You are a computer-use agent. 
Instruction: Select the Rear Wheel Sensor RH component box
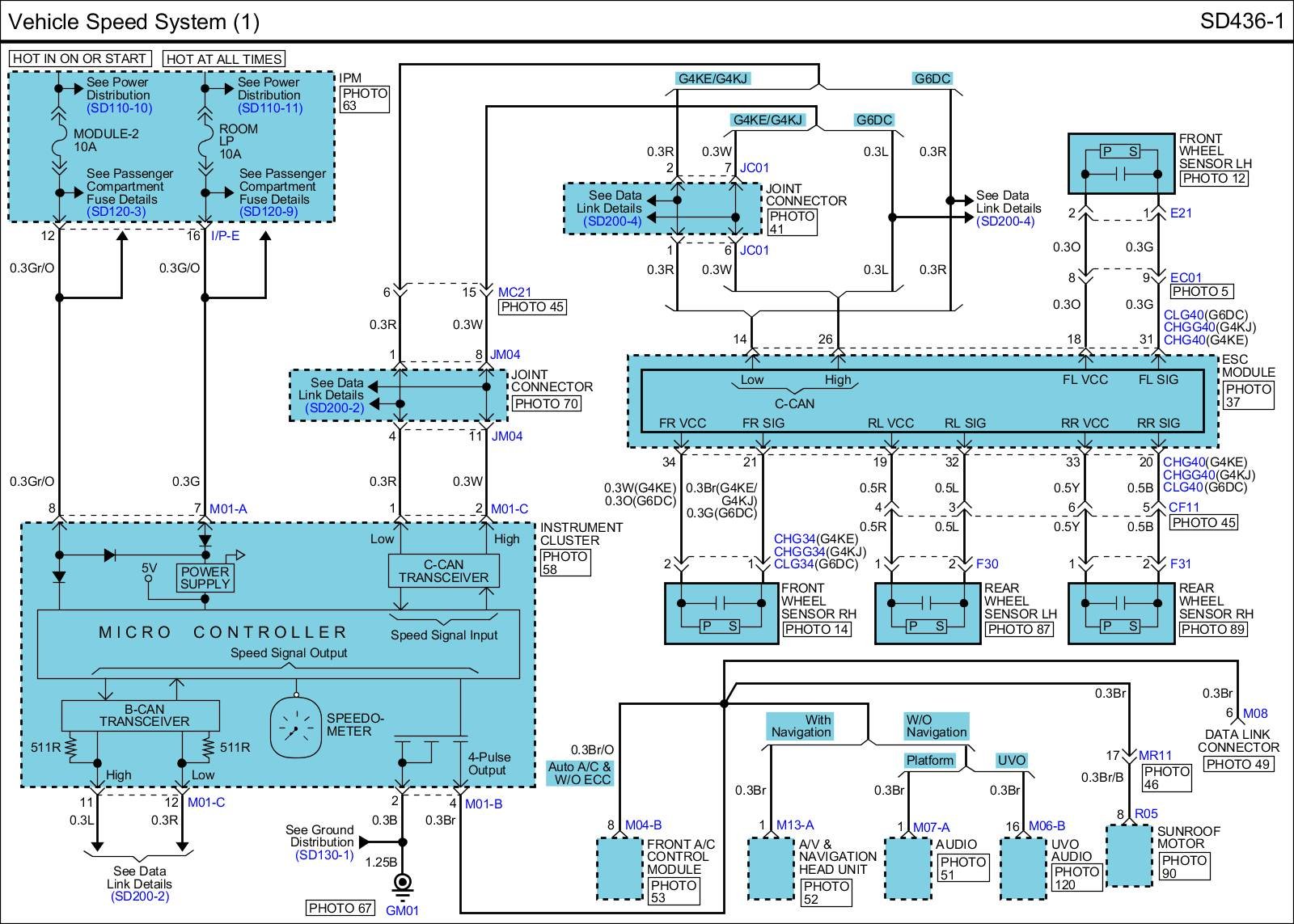pos(1121,614)
